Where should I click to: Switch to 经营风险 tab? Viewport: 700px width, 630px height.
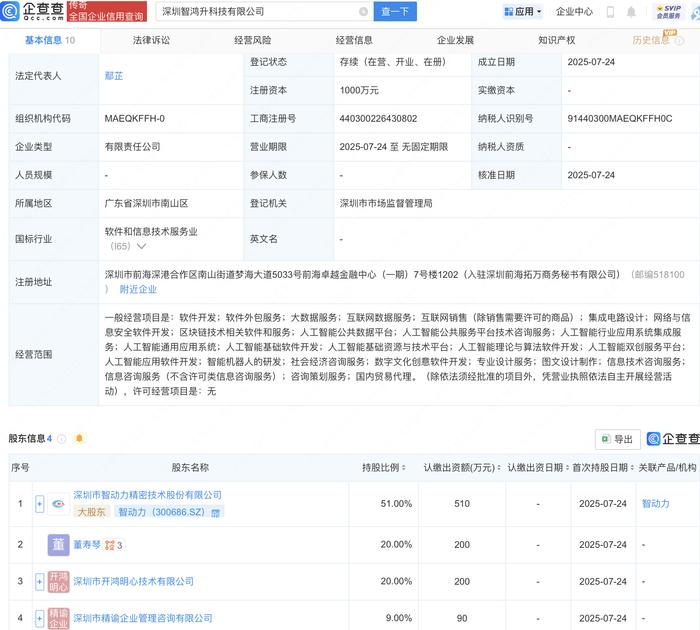click(x=253, y=40)
